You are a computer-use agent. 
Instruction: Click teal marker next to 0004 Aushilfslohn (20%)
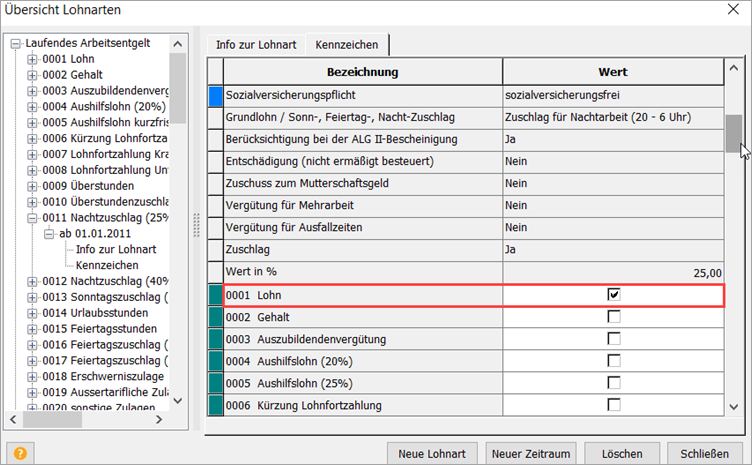215,360
